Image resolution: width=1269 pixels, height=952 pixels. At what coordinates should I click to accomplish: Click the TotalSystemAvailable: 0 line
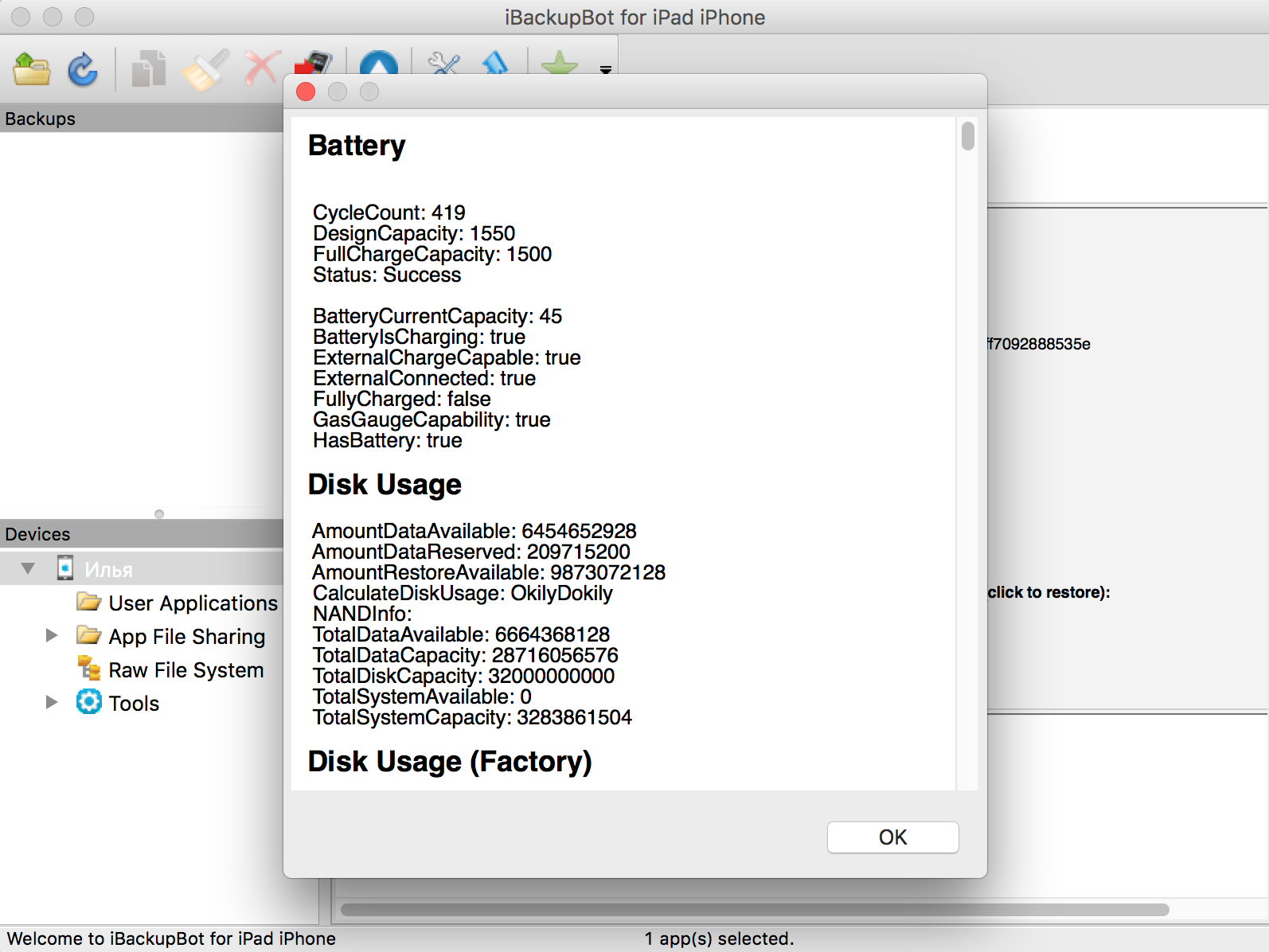[x=422, y=696]
